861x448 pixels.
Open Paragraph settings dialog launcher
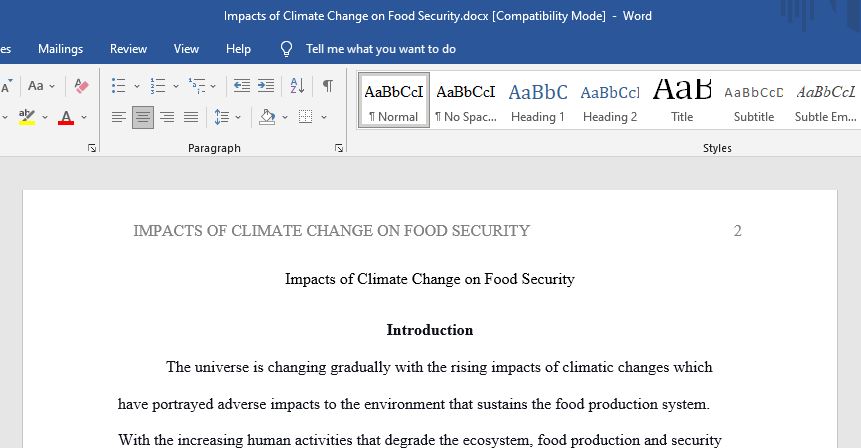coord(339,148)
